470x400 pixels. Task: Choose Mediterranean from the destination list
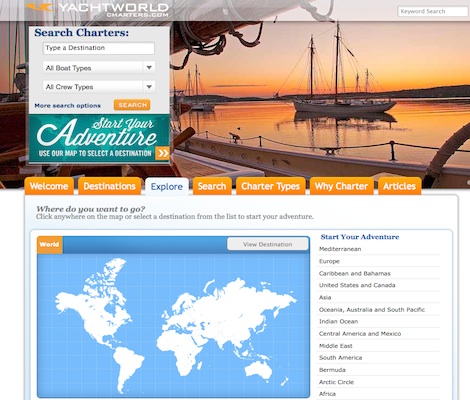(x=340, y=249)
